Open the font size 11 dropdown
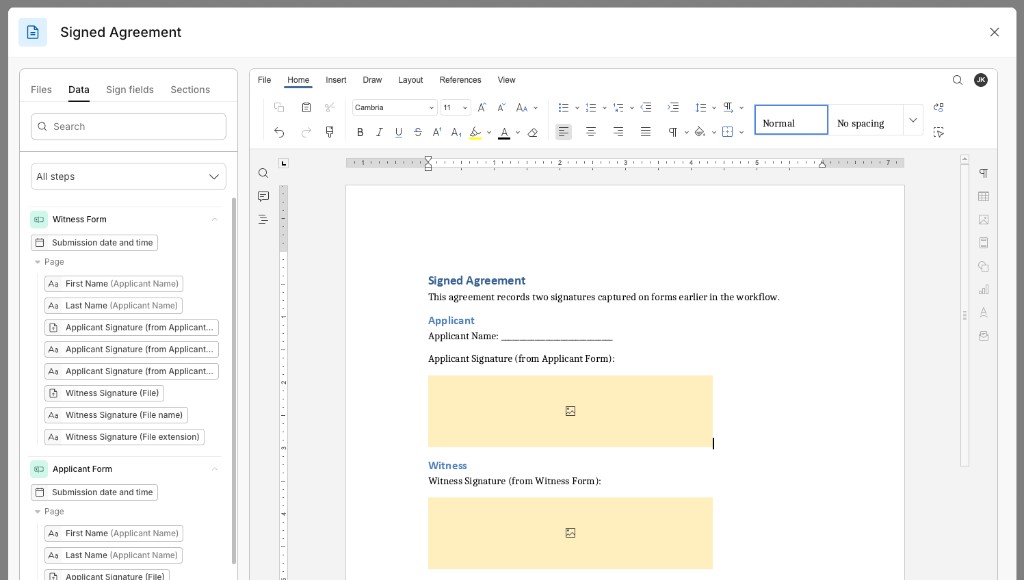Image resolution: width=1024 pixels, height=580 pixels. (465, 108)
